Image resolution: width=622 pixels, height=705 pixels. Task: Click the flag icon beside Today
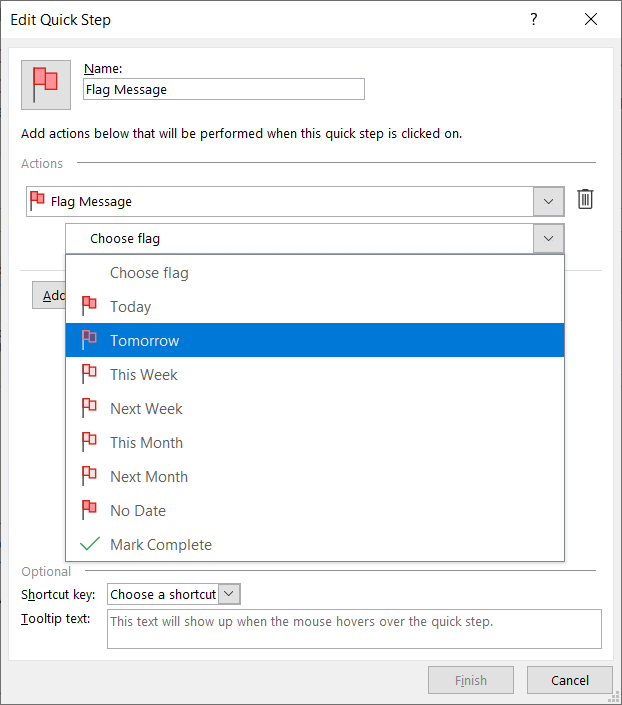pos(90,307)
